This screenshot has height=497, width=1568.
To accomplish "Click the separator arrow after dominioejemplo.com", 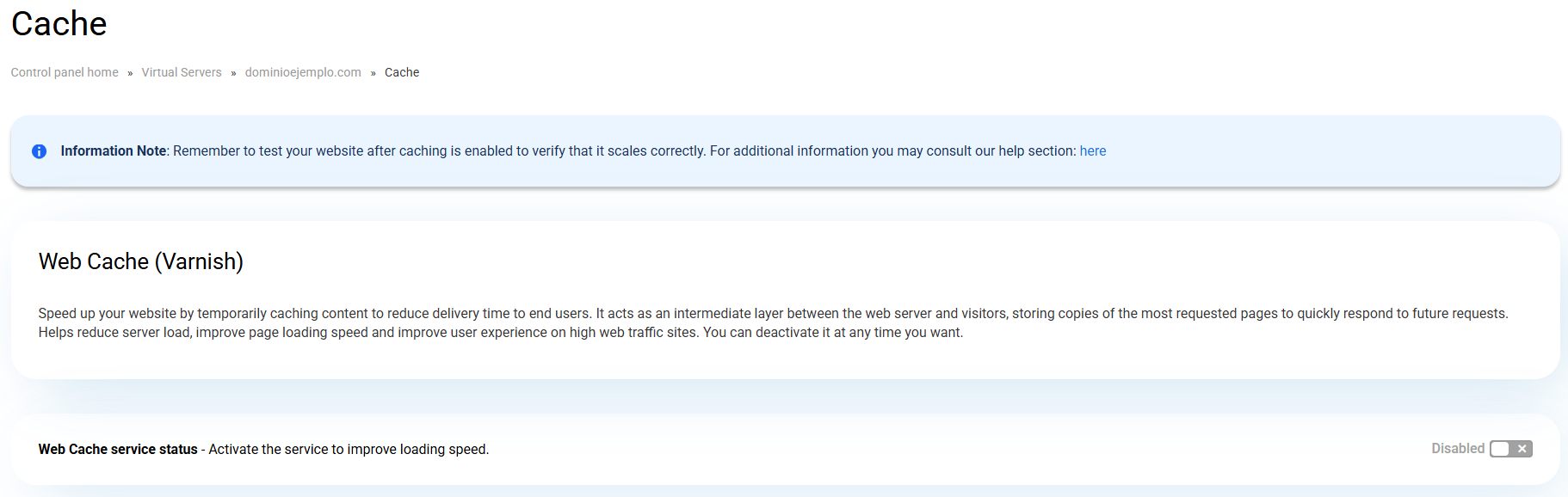I will 373,73.
